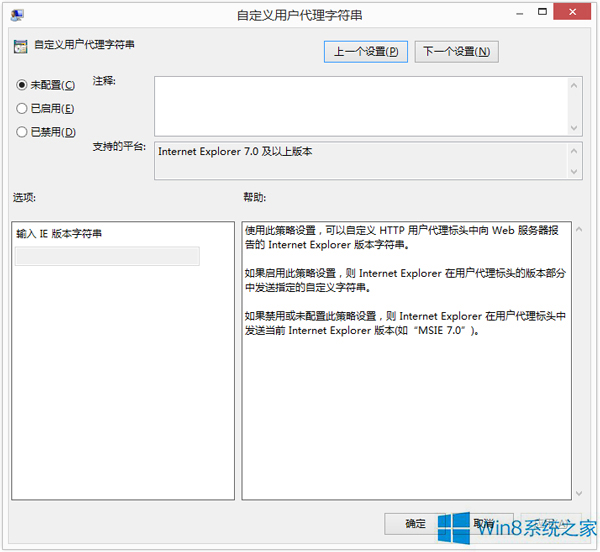The image size is (600, 552).
Task: Click the up arrow of the 帮助 scrollbar
Action: tap(579, 230)
